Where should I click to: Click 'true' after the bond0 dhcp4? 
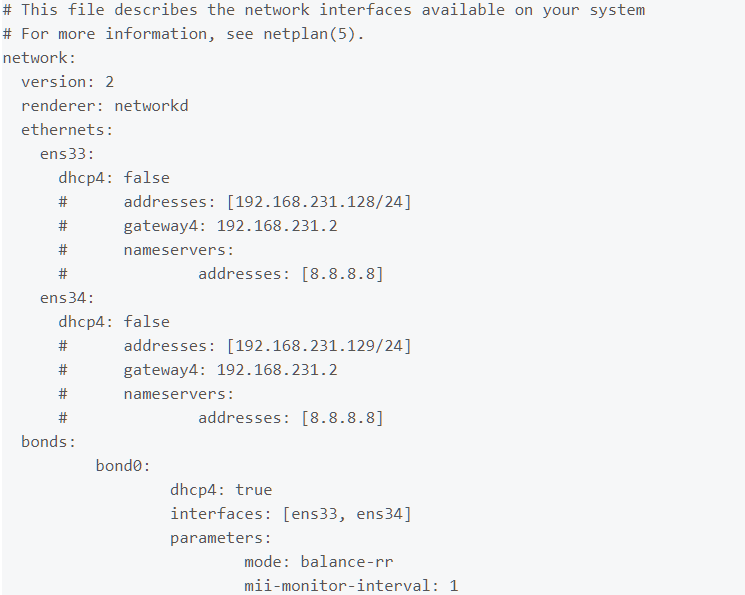pos(254,490)
